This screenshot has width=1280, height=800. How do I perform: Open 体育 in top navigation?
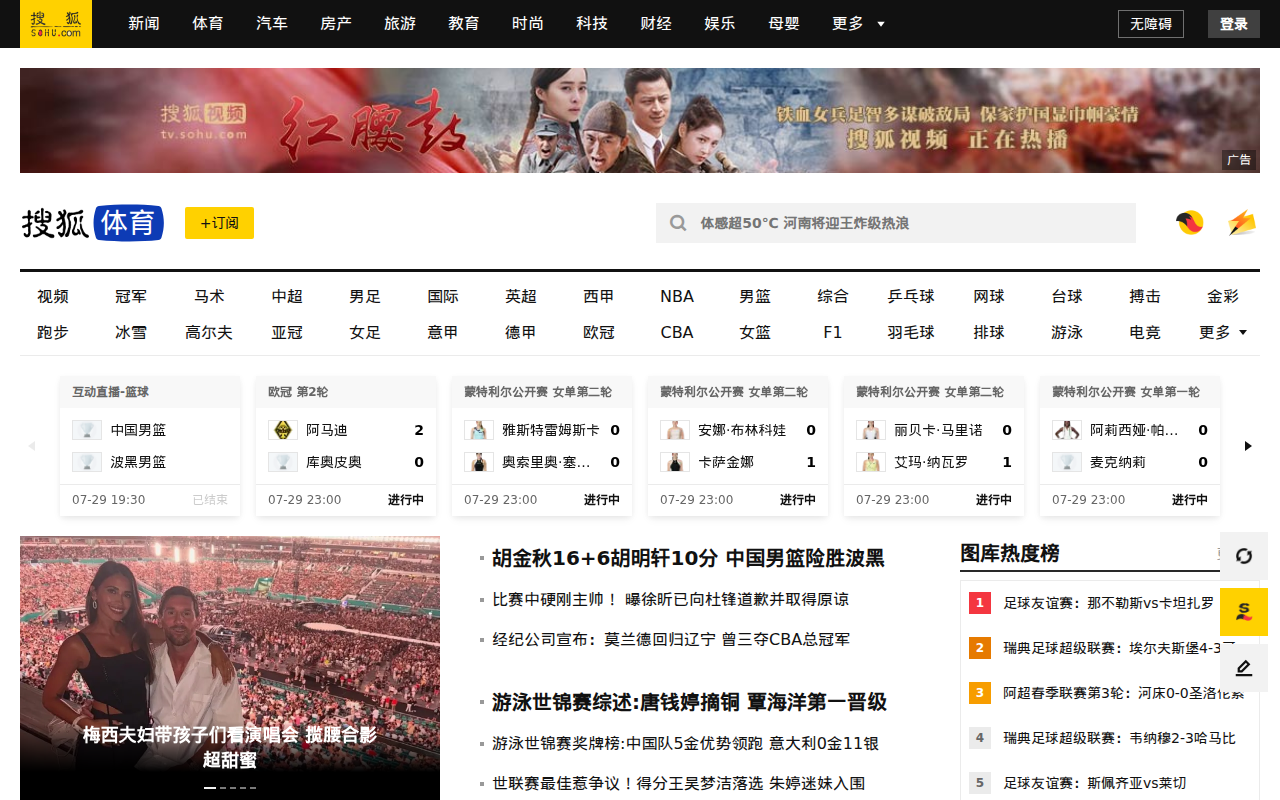[208, 24]
